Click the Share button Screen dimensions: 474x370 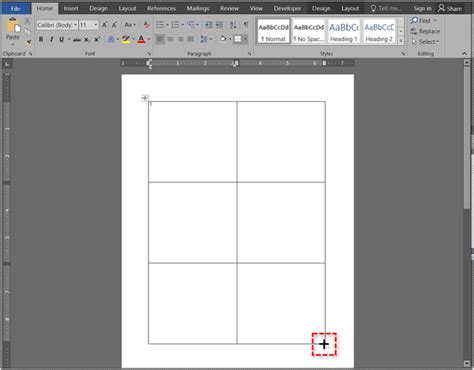(450, 8)
